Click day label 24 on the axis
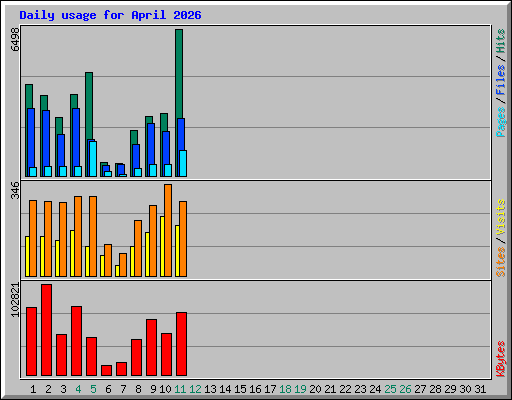Screen dimensions: 512x400 [x=375, y=389]
